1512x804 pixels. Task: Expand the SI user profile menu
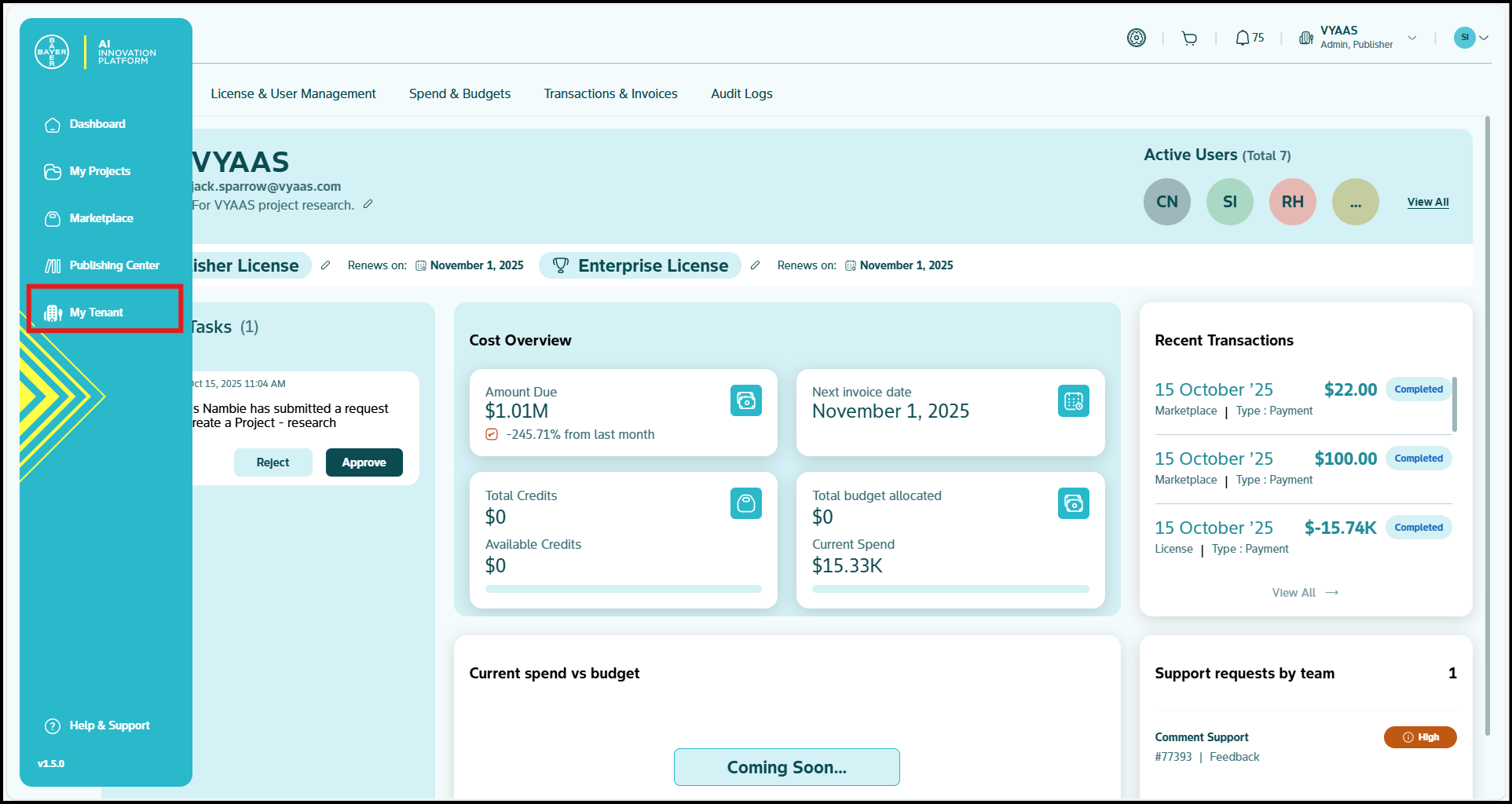(x=1484, y=38)
